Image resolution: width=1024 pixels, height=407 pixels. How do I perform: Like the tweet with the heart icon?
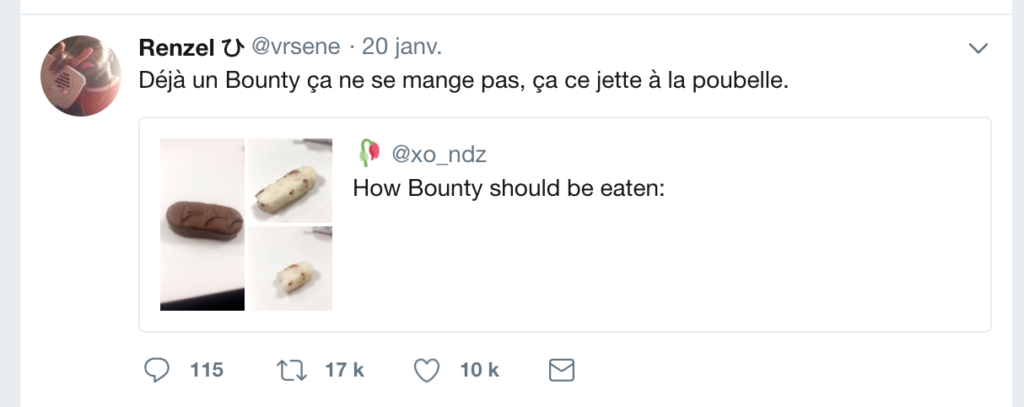point(427,371)
